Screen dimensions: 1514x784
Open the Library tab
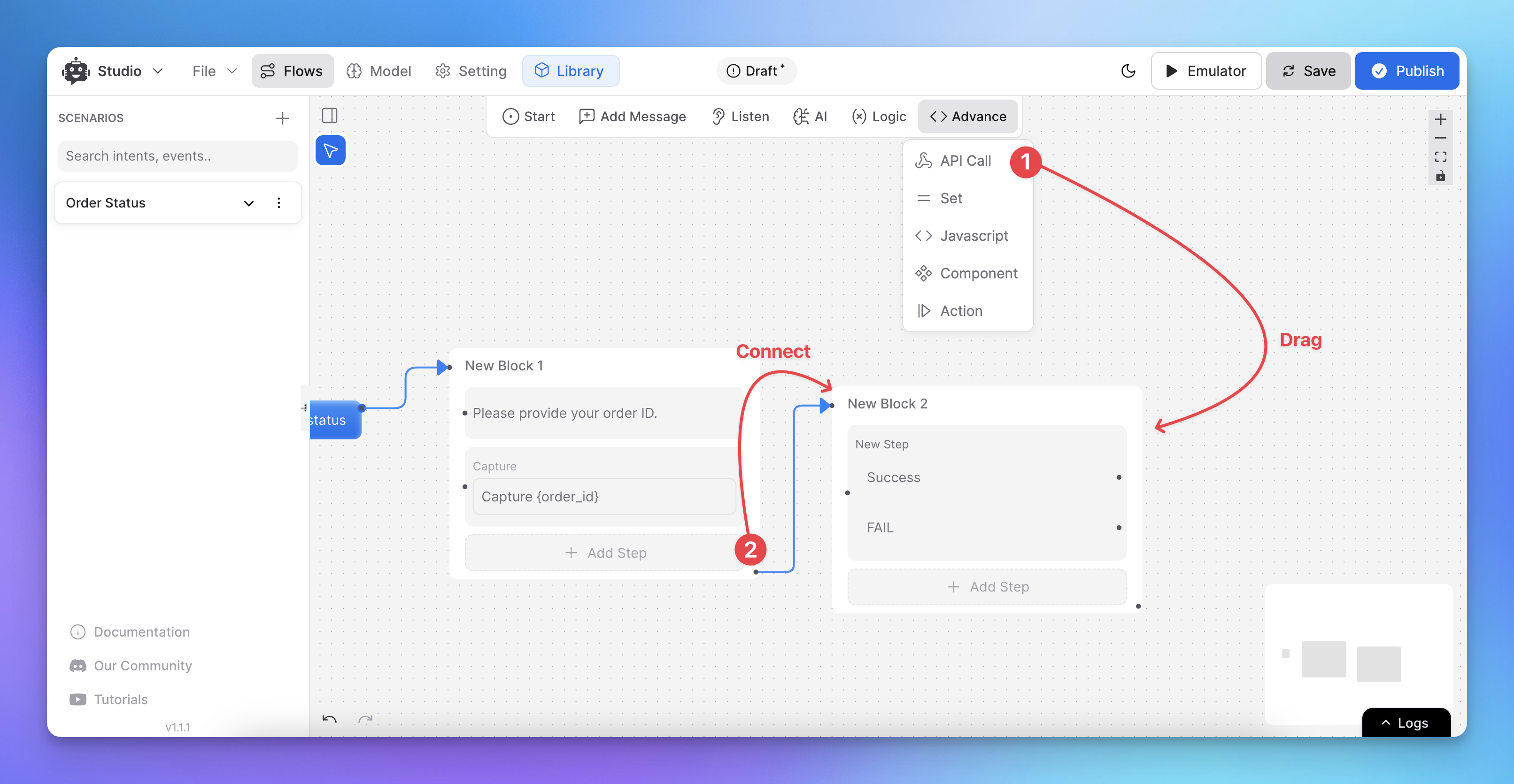(570, 71)
